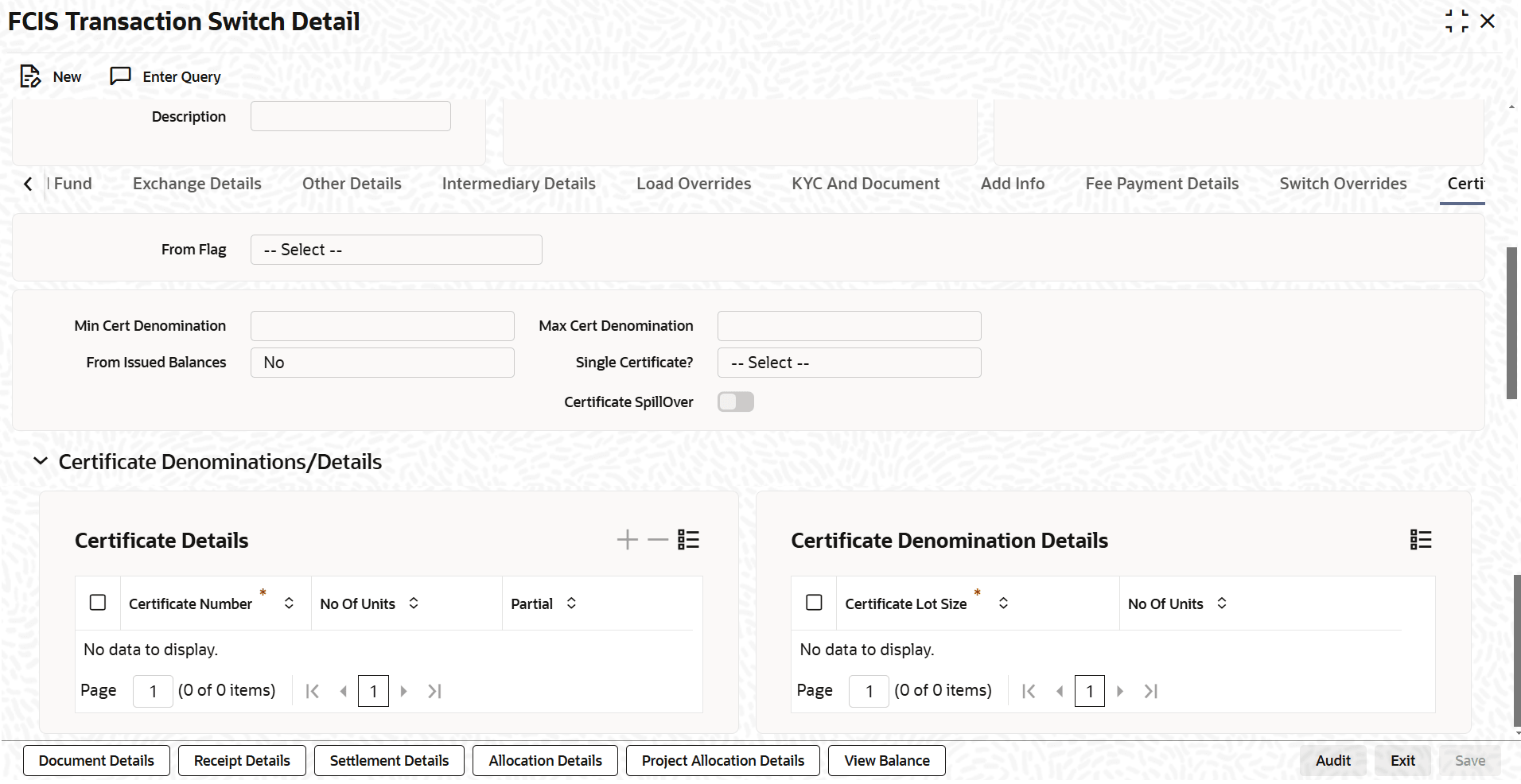Remove a row in Certificate Details
1521x784 pixels.
tap(658, 540)
